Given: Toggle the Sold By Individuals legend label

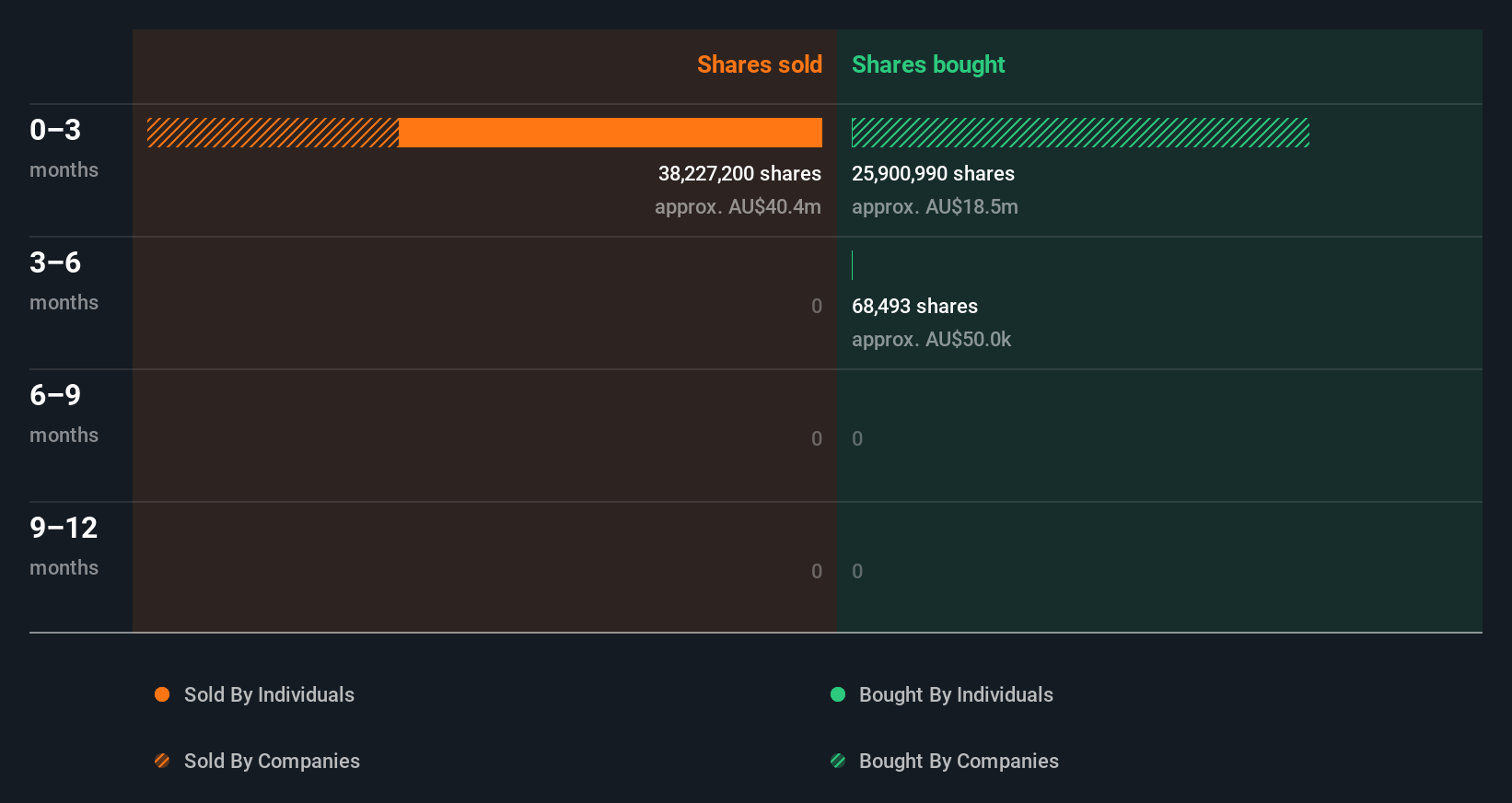Looking at the screenshot, I should [x=269, y=694].
